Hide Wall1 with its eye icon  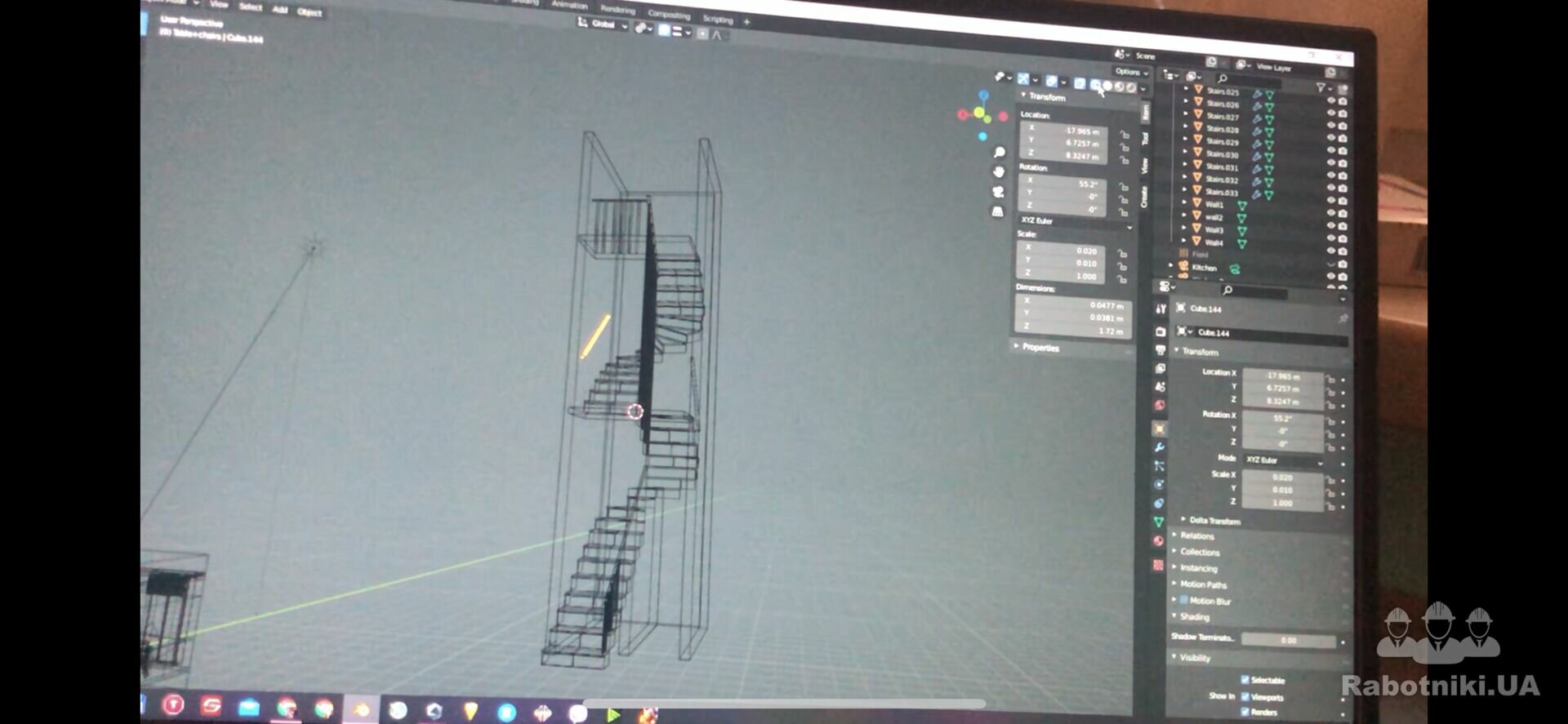1330,212
